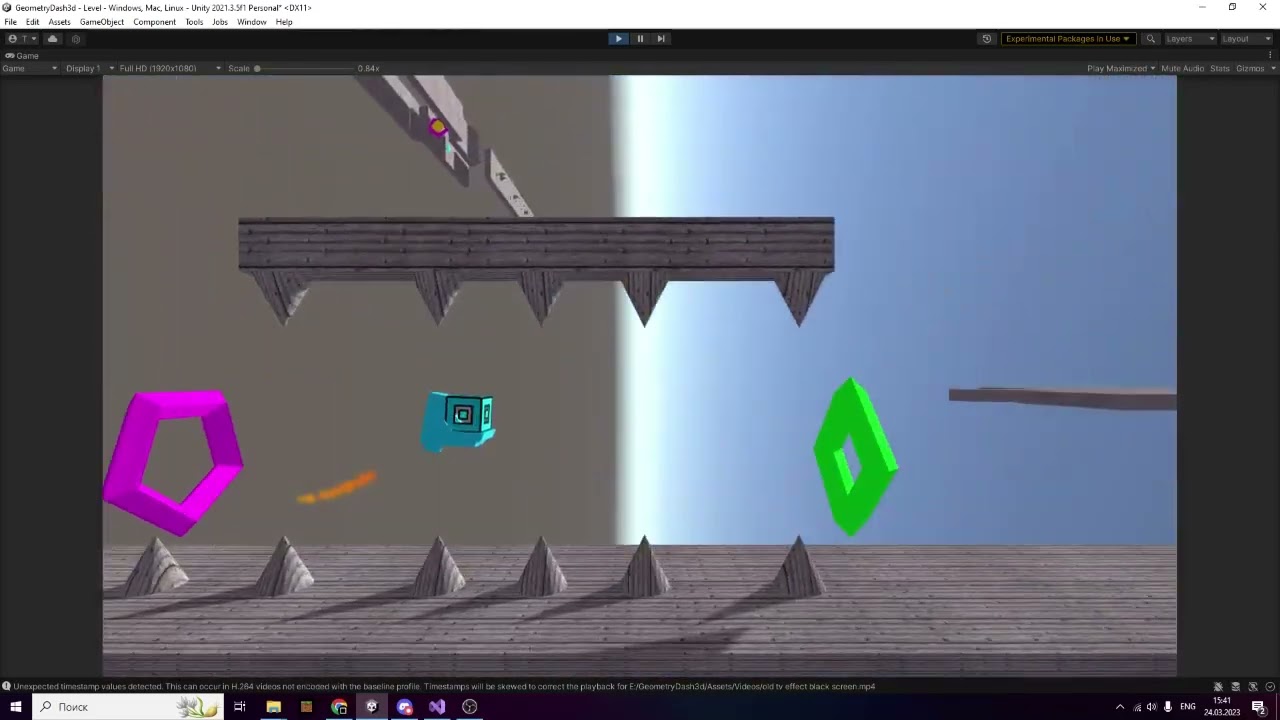Open the Tools menu
Image resolution: width=1280 pixels, height=720 pixels.
[194, 22]
